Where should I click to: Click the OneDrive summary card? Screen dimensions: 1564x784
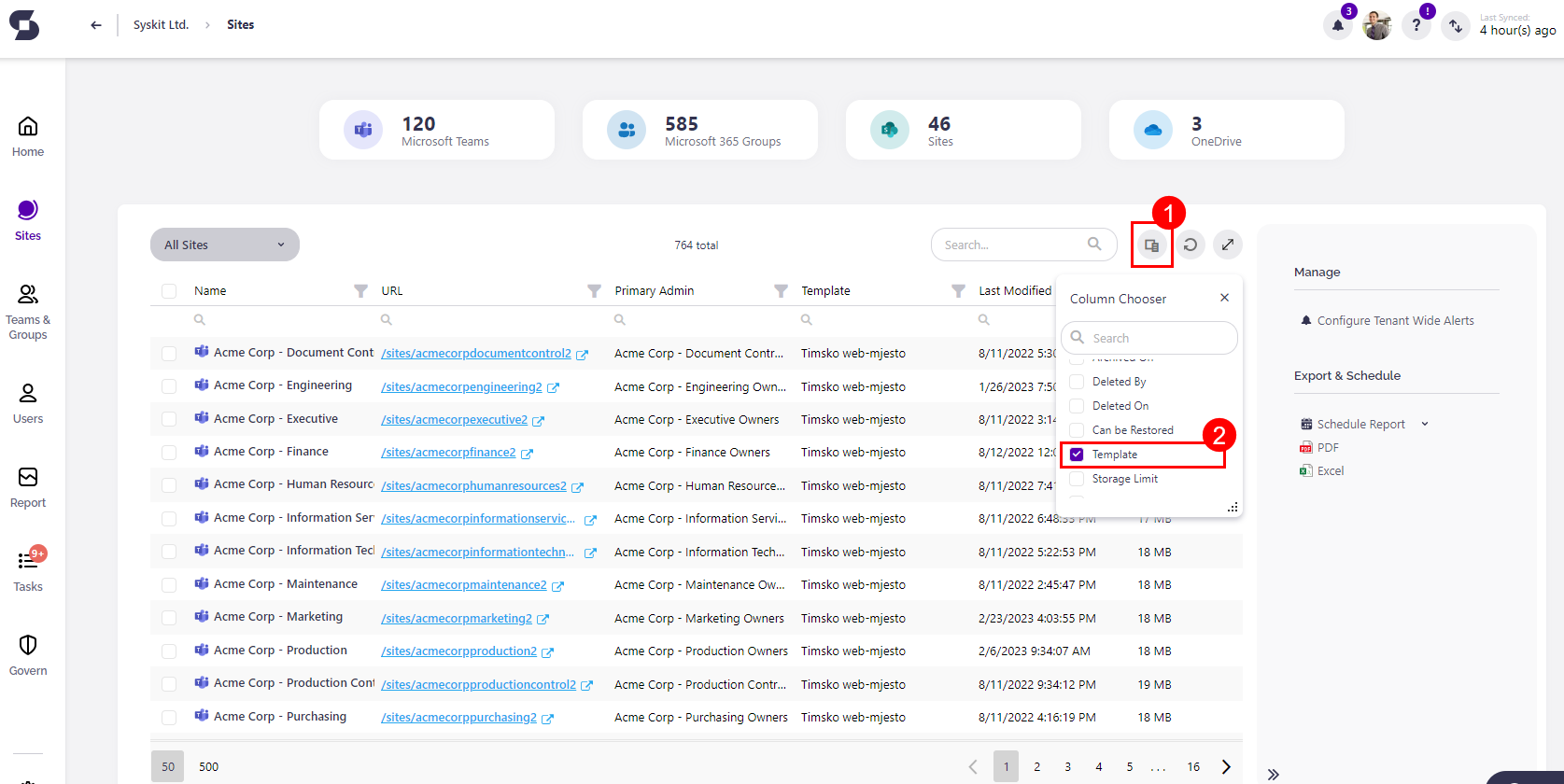pyautogui.click(x=1227, y=131)
